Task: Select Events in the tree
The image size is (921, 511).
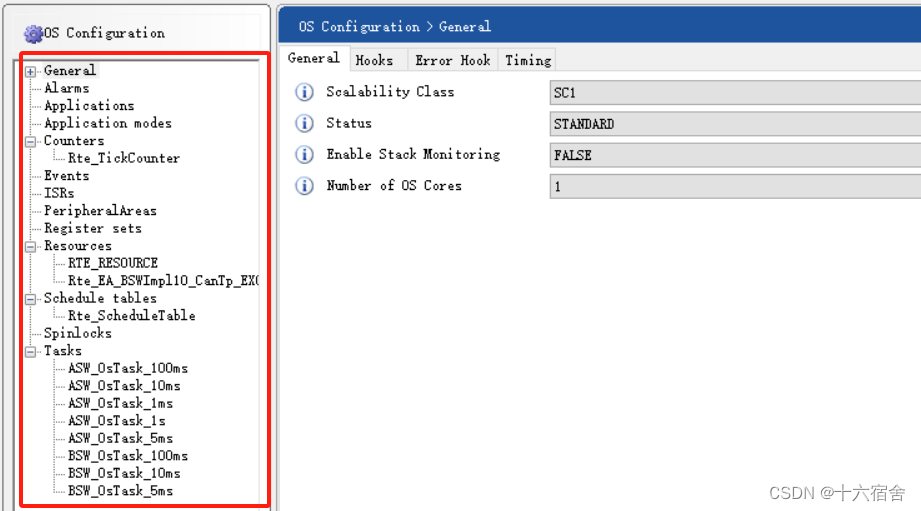Action: click(x=67, y=176)
